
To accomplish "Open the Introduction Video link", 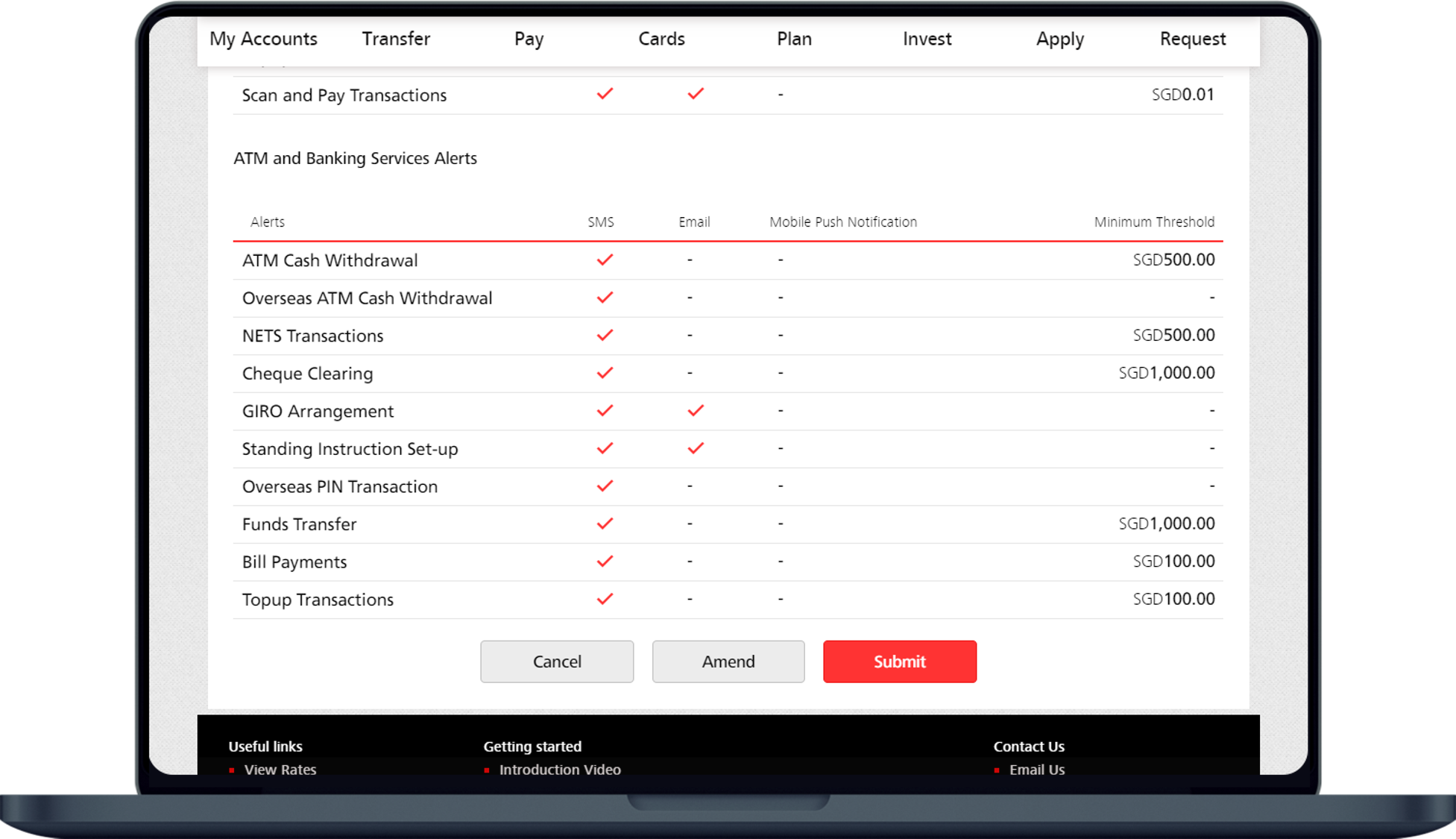I will [x=560, y=770].
